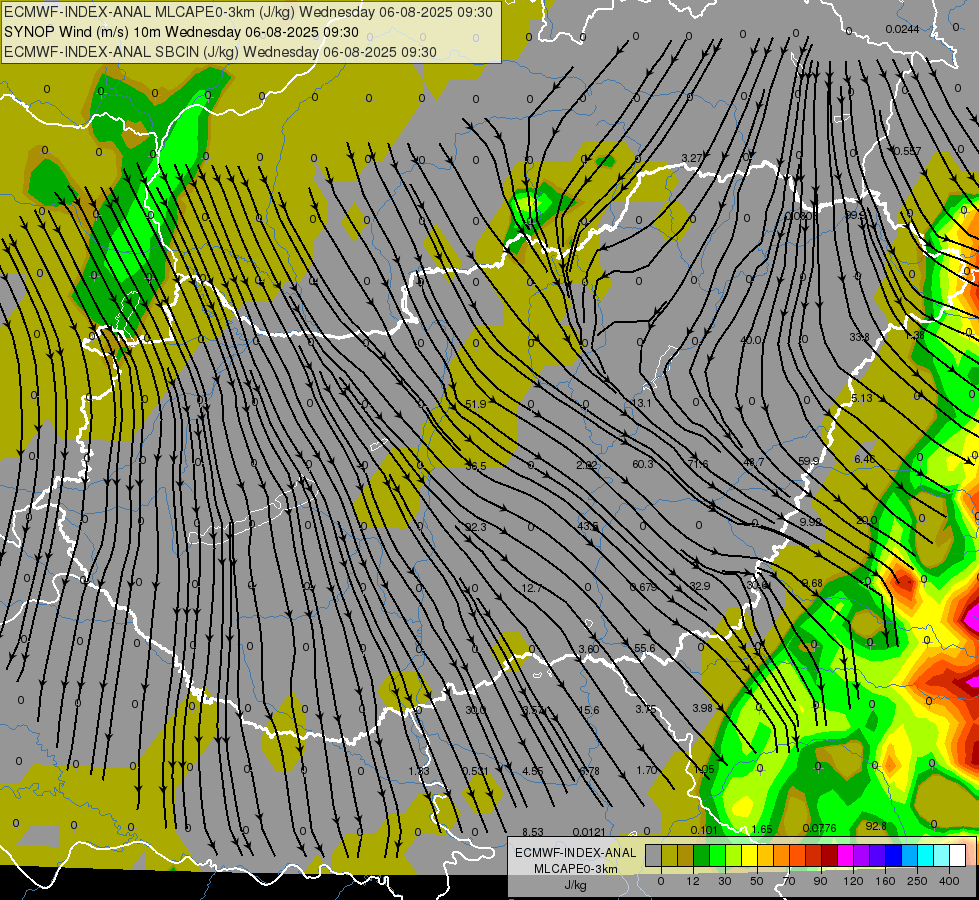Viewport: 979px width, 900px height.
Task: Click the map value 9.92
Action: click(810, 522)
